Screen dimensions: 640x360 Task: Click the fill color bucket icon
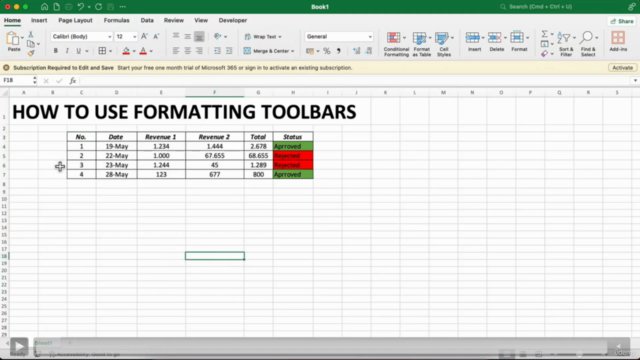coord(126,51)
